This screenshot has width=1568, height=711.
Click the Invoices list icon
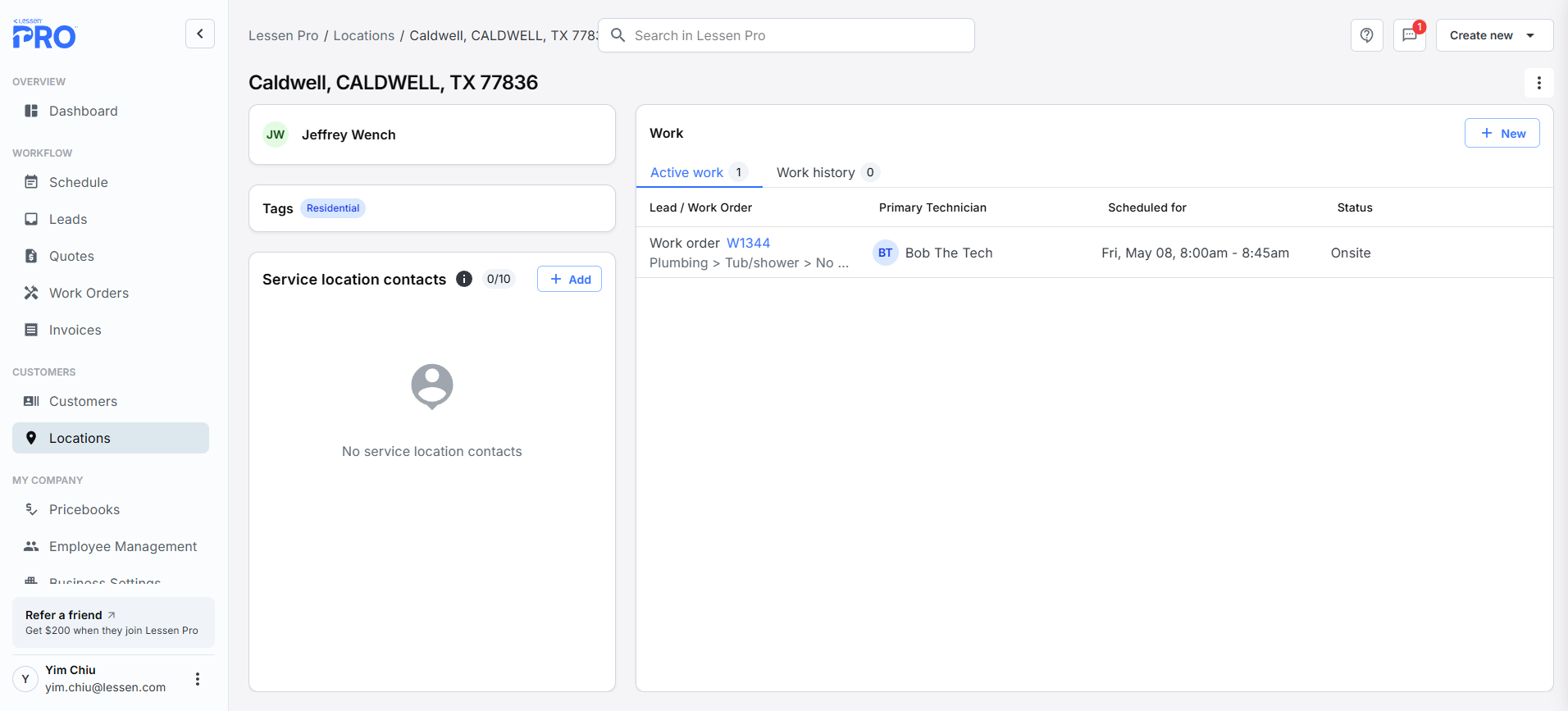point(31,330)
